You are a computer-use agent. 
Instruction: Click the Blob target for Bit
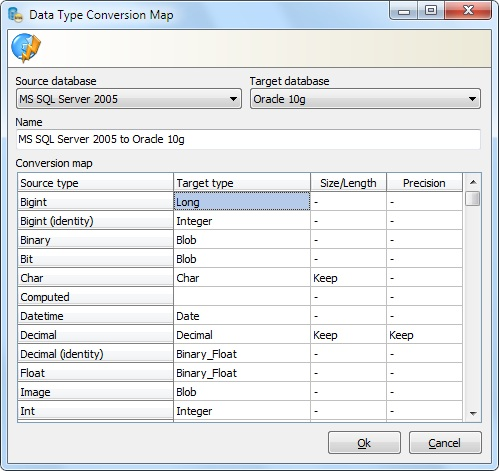pos(242,258)
